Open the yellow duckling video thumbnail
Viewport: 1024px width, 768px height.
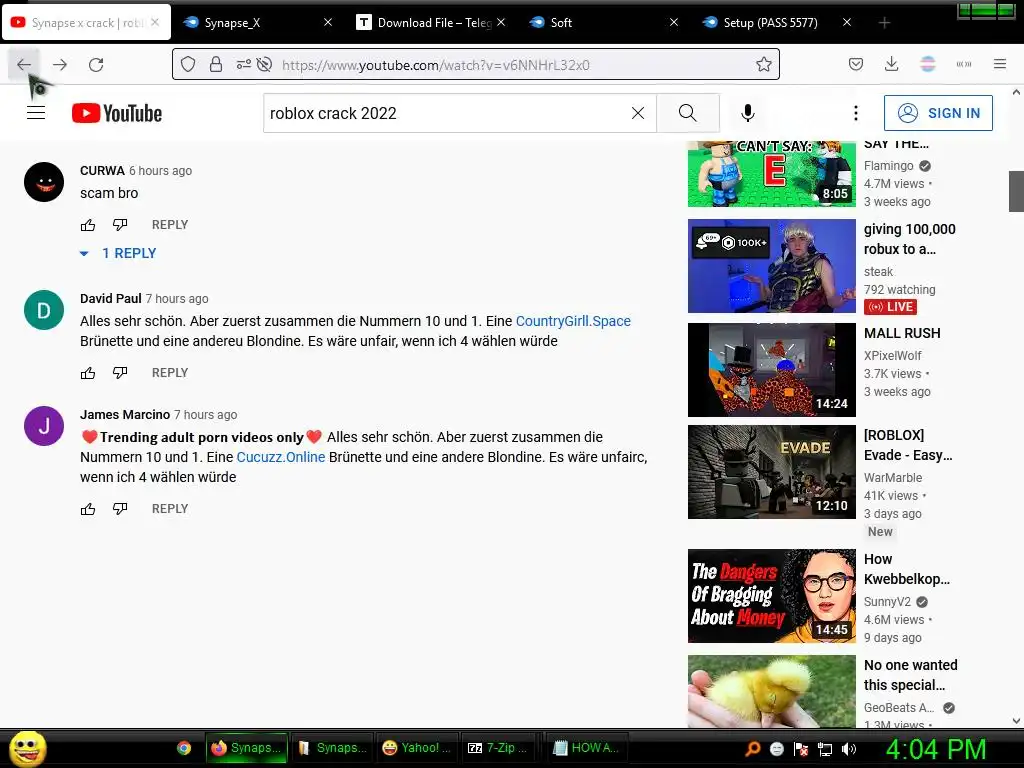[772, 692]
